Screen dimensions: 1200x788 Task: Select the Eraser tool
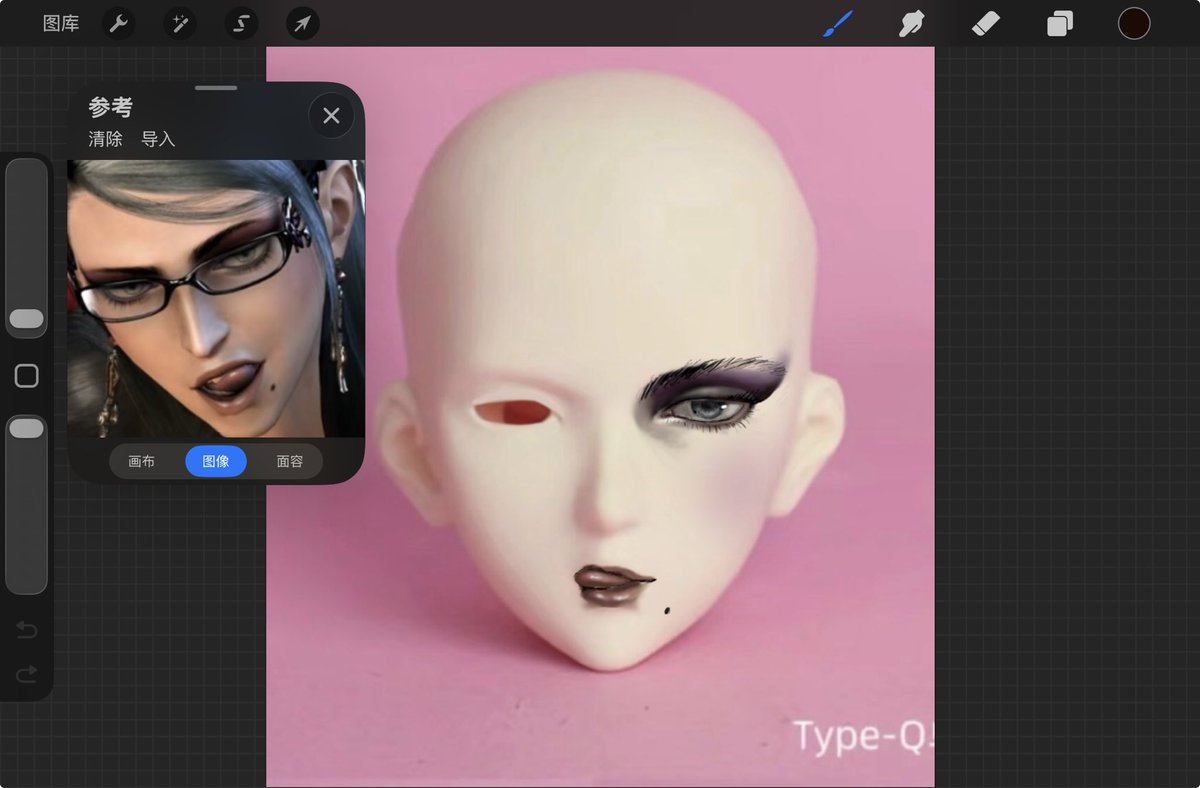click(x=986, y=23)
